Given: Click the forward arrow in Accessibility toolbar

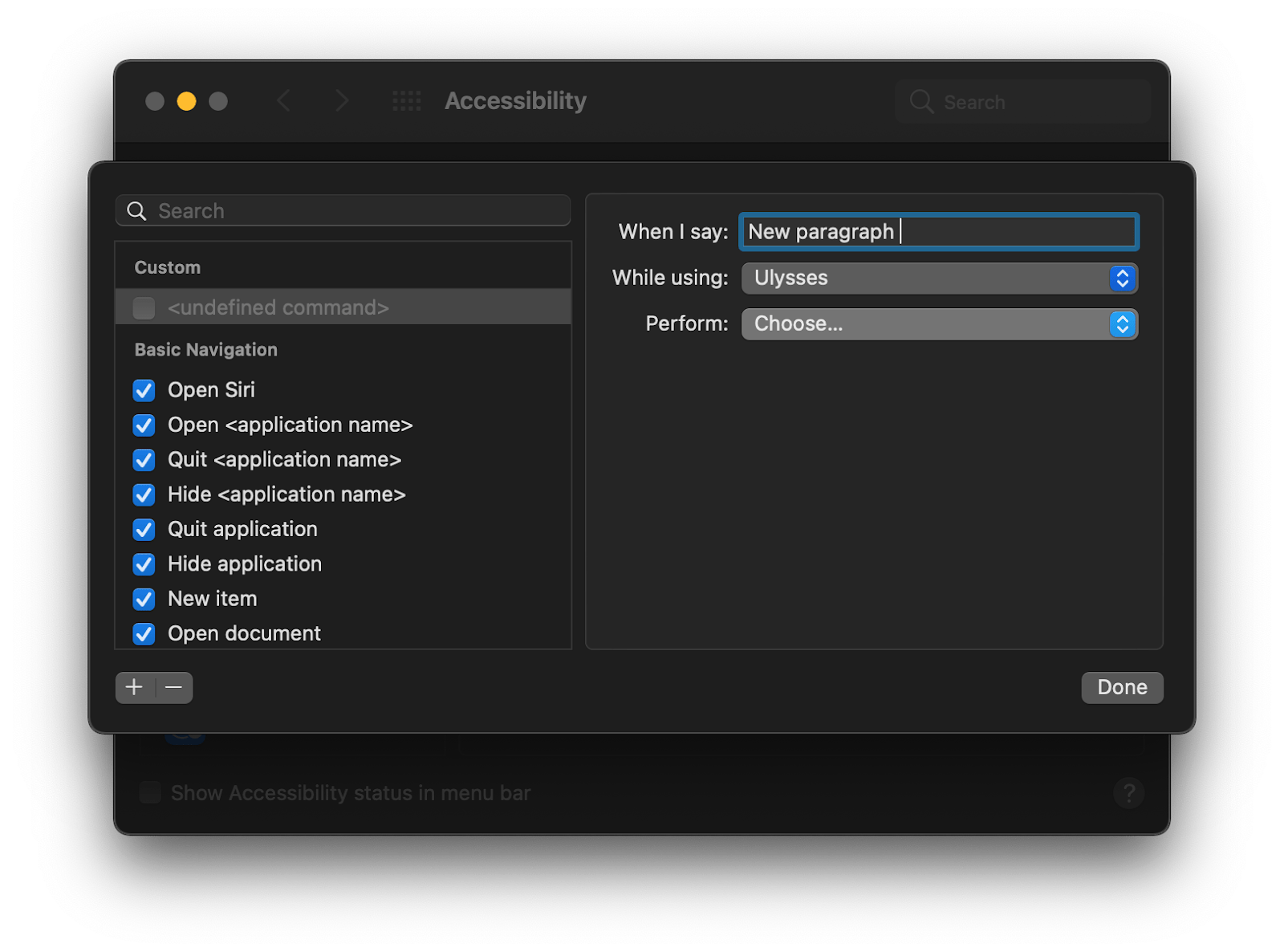Looking at the screenshot, I should coord(342,101).
